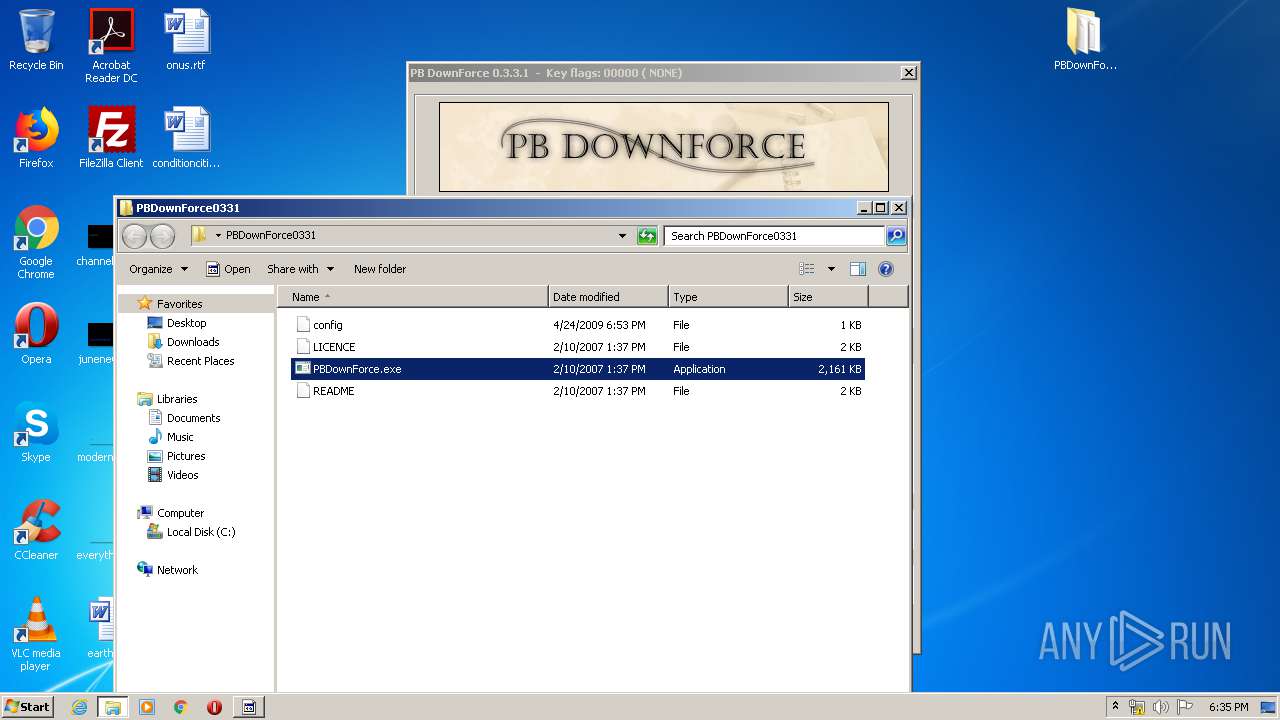Open Explorer Help icon
The height and width of the screenshot is (720, 1280).
tap(885, 269)
